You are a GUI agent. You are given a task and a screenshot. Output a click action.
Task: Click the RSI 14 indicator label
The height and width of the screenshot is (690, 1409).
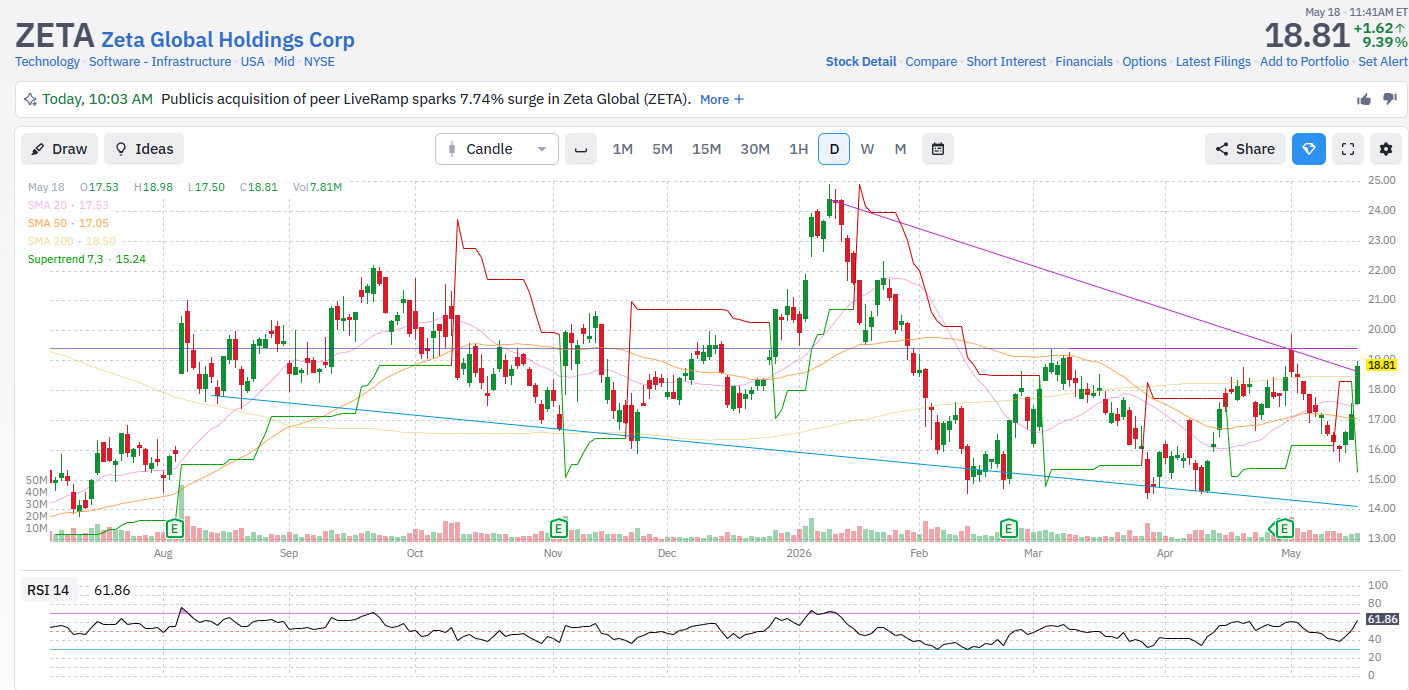tap(48, 590)
